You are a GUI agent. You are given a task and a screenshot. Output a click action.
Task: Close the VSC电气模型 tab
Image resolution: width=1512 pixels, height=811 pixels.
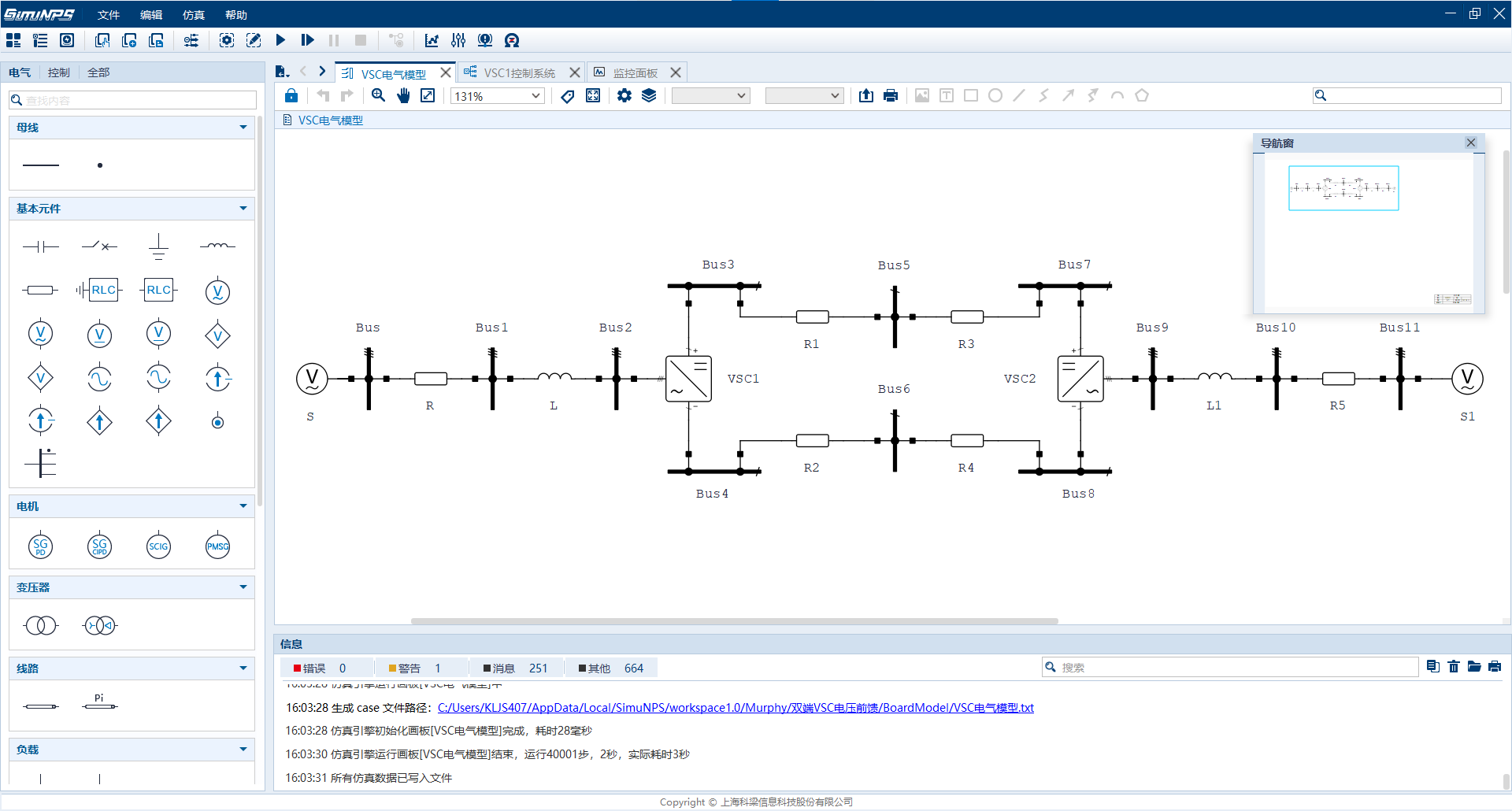click(x=445, y=72)
